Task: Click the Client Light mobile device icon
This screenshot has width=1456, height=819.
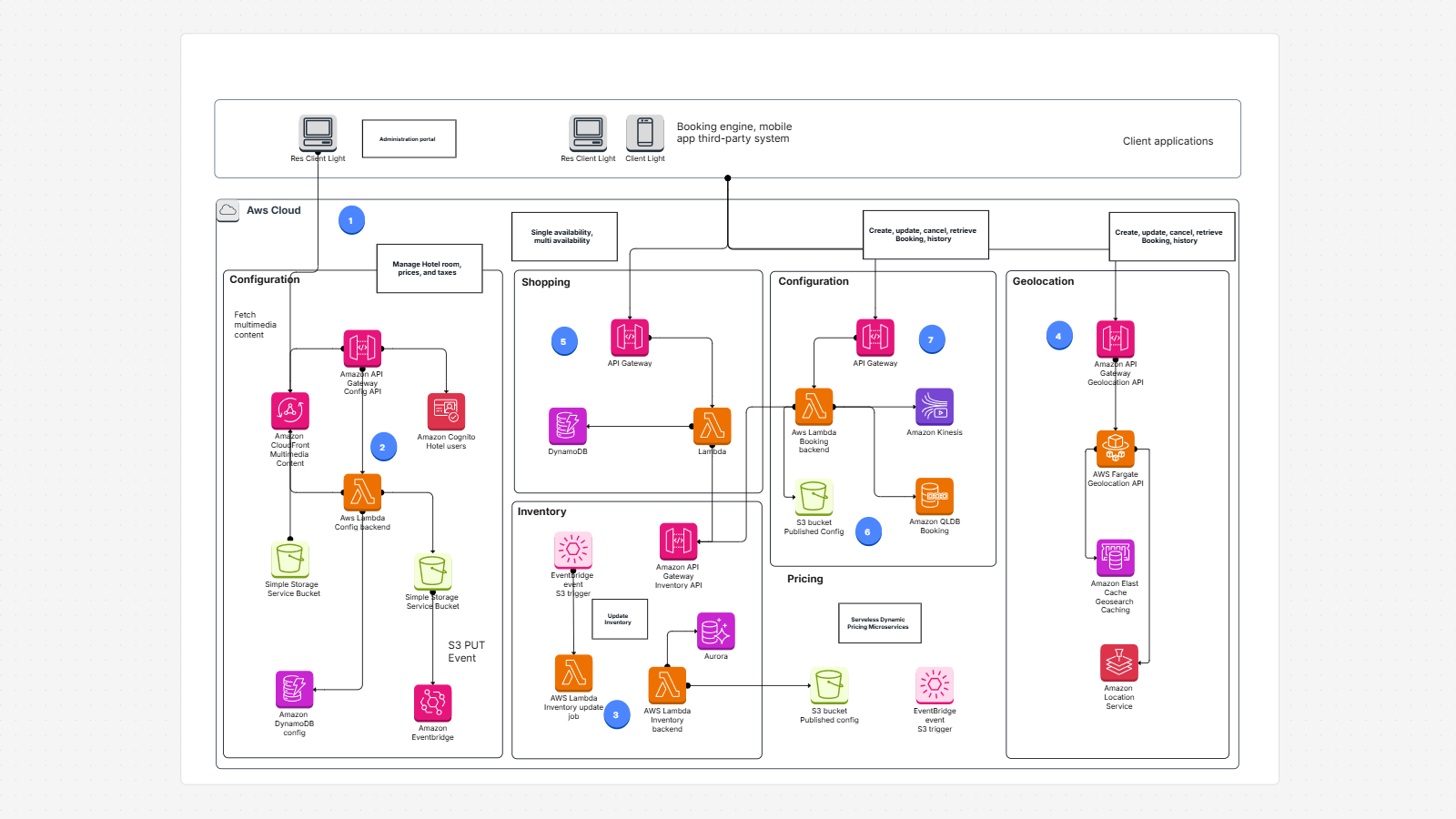Action: [645, 135]
